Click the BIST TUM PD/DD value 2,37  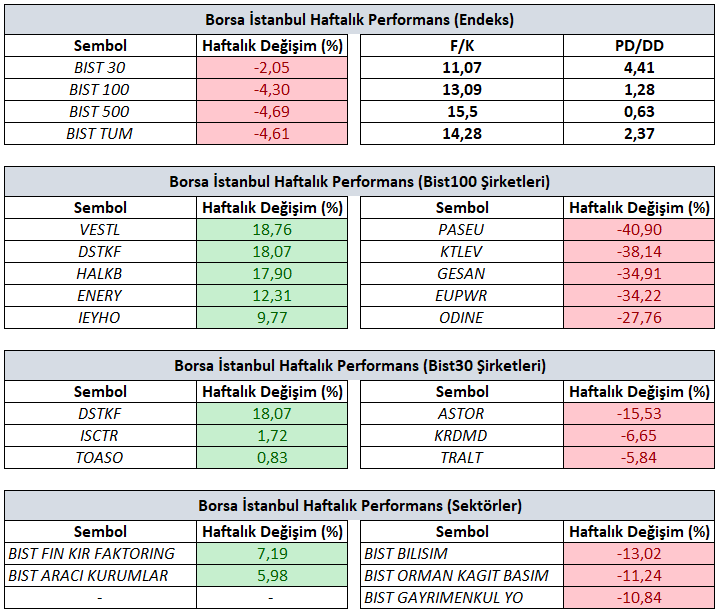639,134
